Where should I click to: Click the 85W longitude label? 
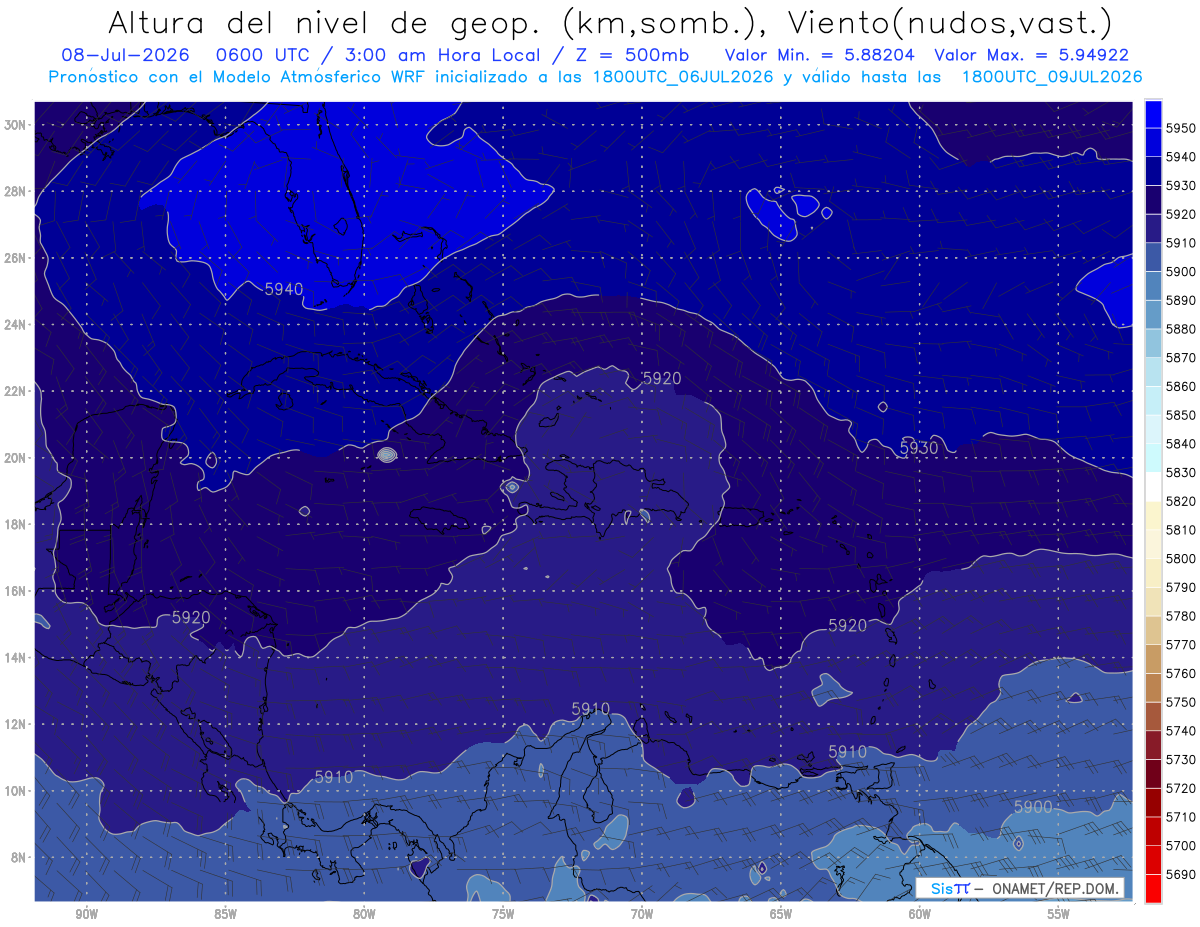[225, 914]
